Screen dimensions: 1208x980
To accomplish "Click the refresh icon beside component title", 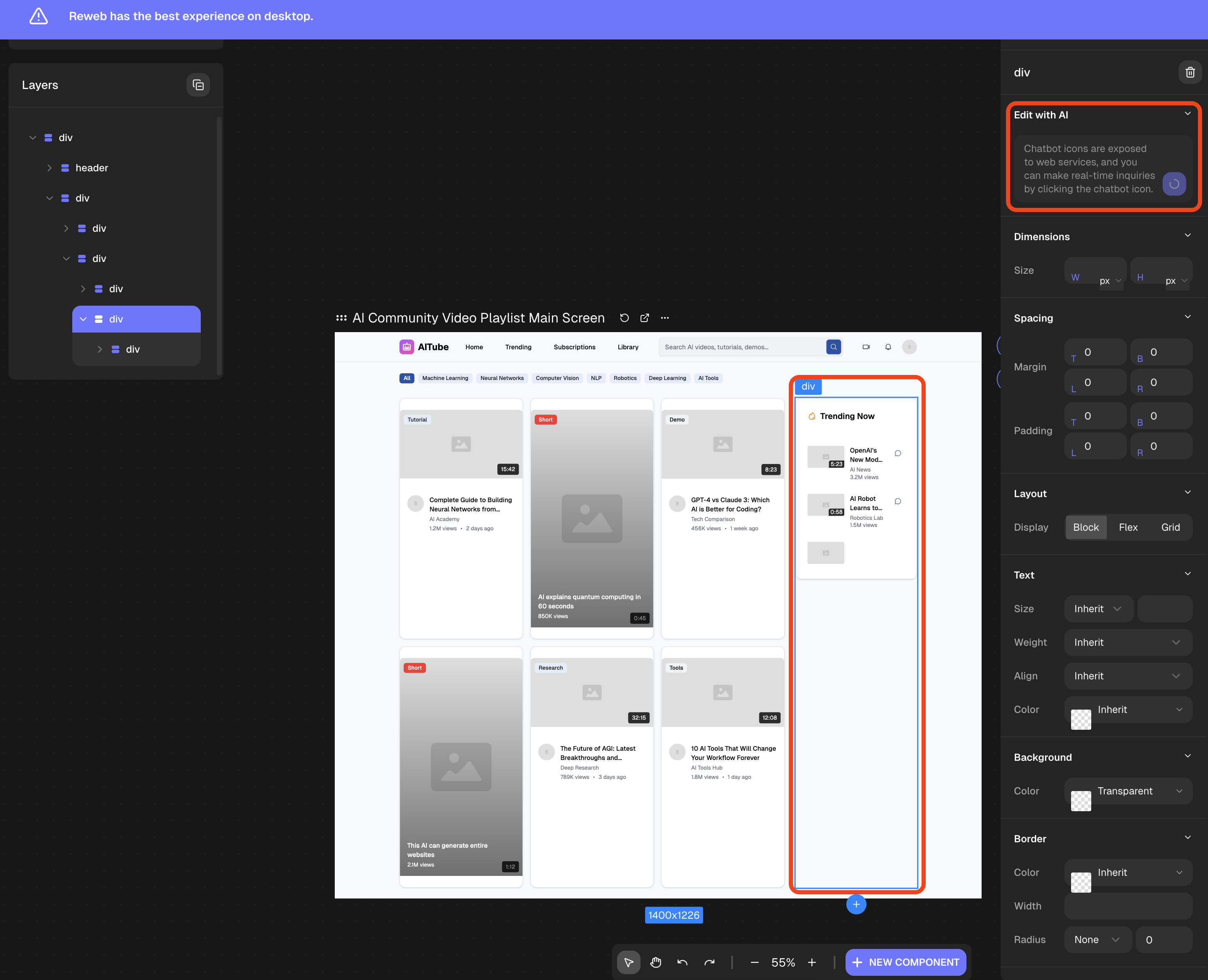I will pos(624,318).
